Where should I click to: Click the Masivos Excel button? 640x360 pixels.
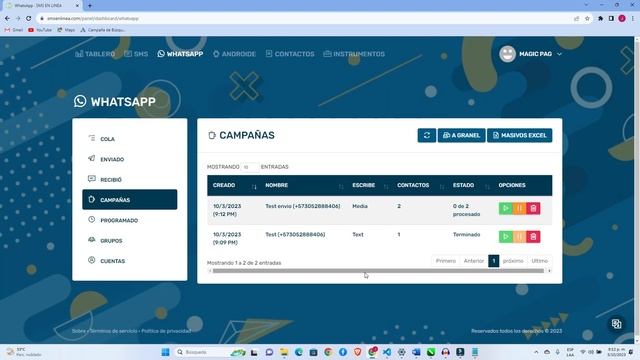(x=520, y=136)
